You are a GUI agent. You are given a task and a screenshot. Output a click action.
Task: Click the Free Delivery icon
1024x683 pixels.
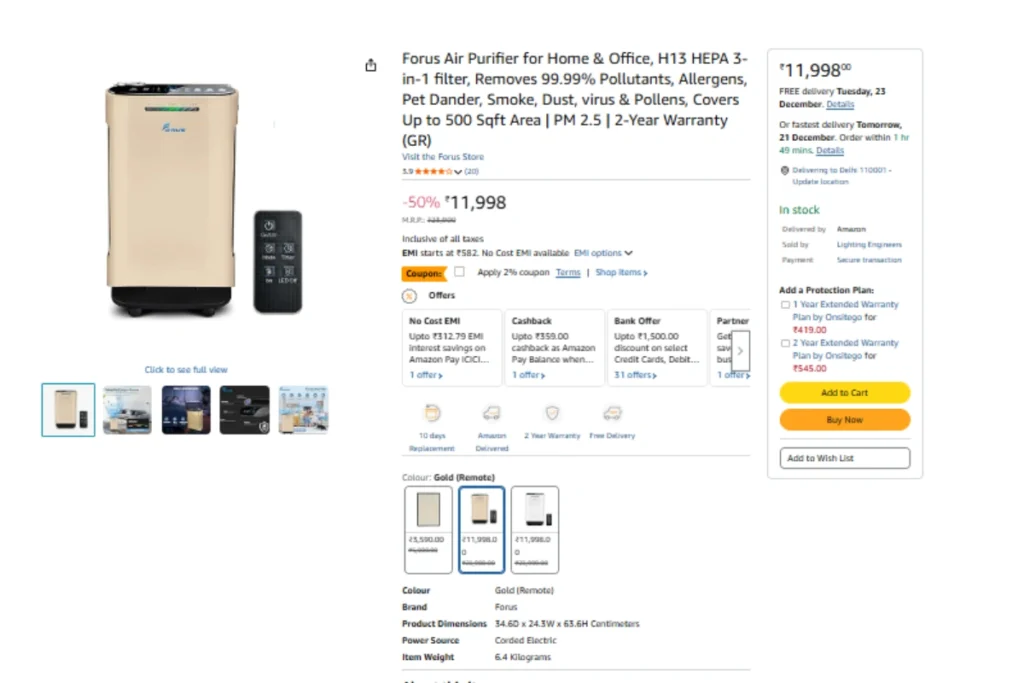pos(612,413)
